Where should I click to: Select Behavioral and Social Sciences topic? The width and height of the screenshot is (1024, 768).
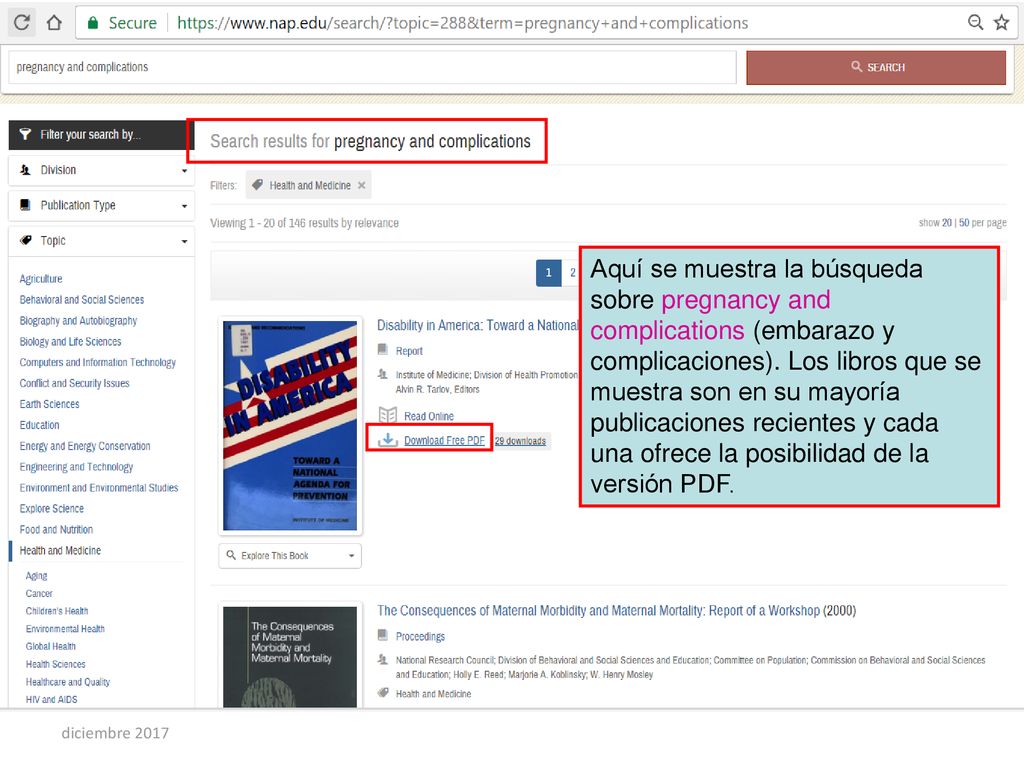click(82, 300)
